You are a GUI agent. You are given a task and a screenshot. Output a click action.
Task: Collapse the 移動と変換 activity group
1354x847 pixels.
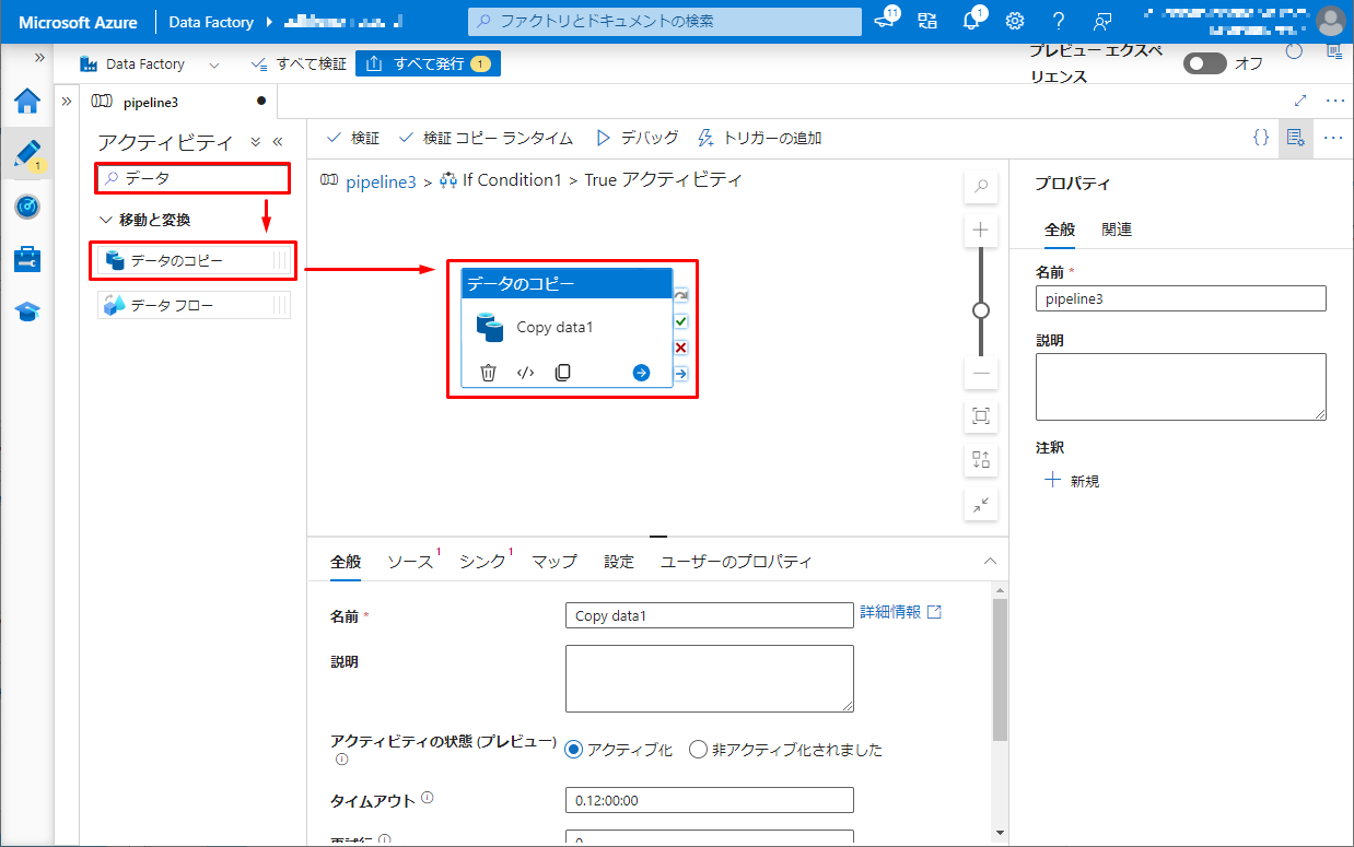pos(107,219)
